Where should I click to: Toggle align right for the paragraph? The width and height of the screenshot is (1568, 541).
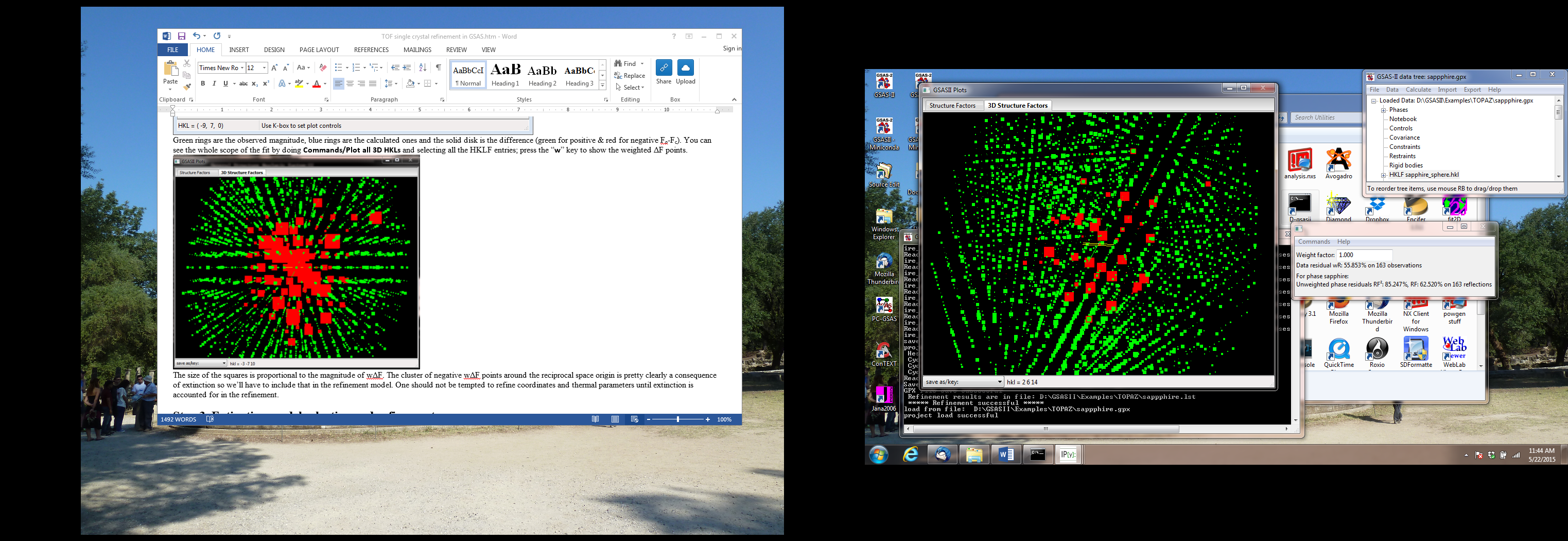361,84
